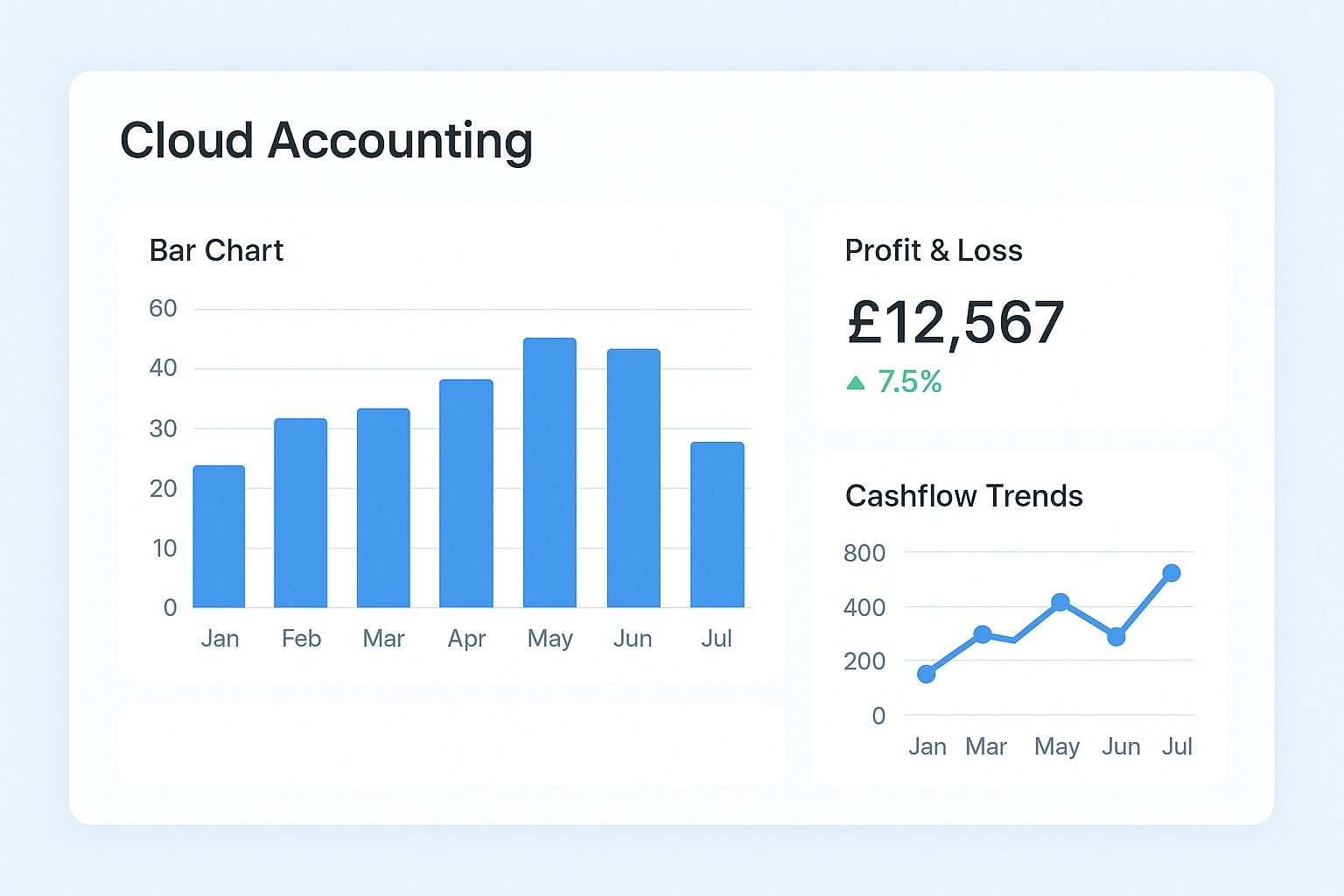Click the Feb bar in the bar chart
Image resolution: width=1344 pixels, height=896 pixels.
[301, 513]
